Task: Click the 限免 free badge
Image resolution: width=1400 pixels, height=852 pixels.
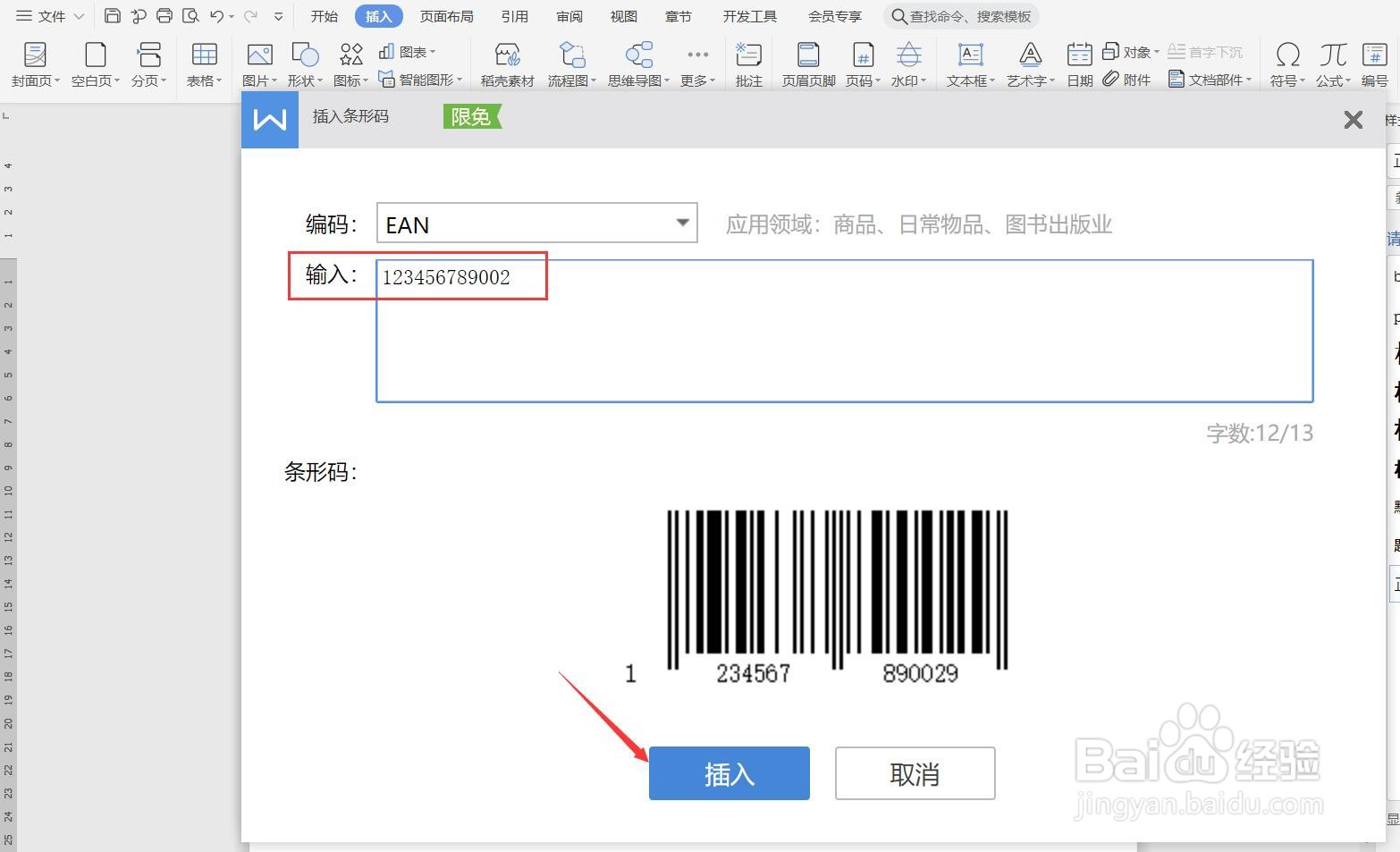Action: [472, 116]
